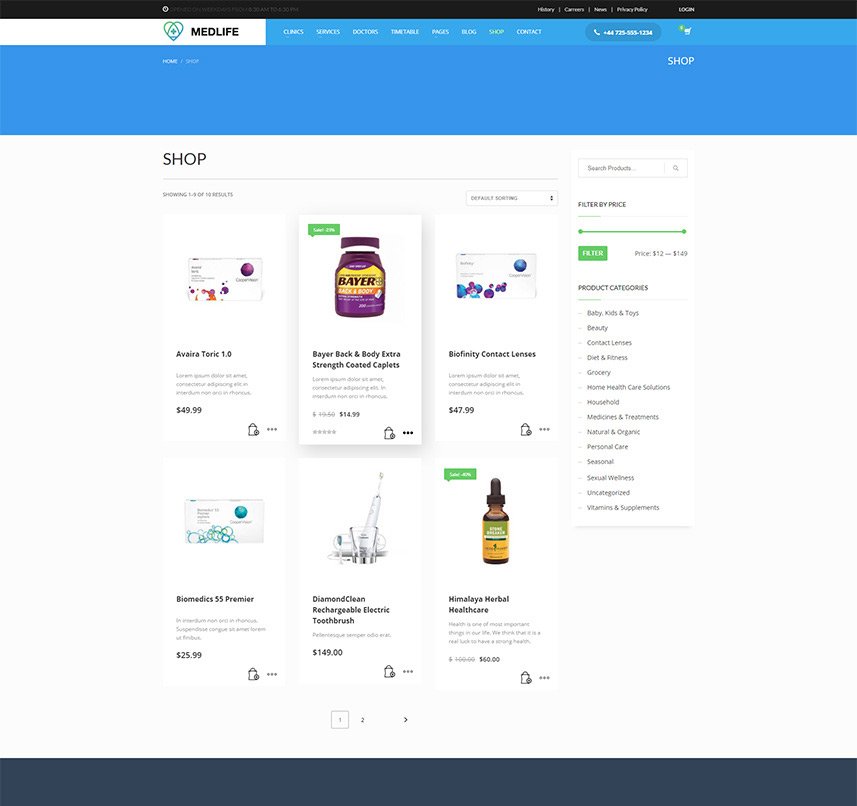The height and width of the screenshot is (806, 857).
Task: Open the Blog menu item
Action: [x=469, y=32]
